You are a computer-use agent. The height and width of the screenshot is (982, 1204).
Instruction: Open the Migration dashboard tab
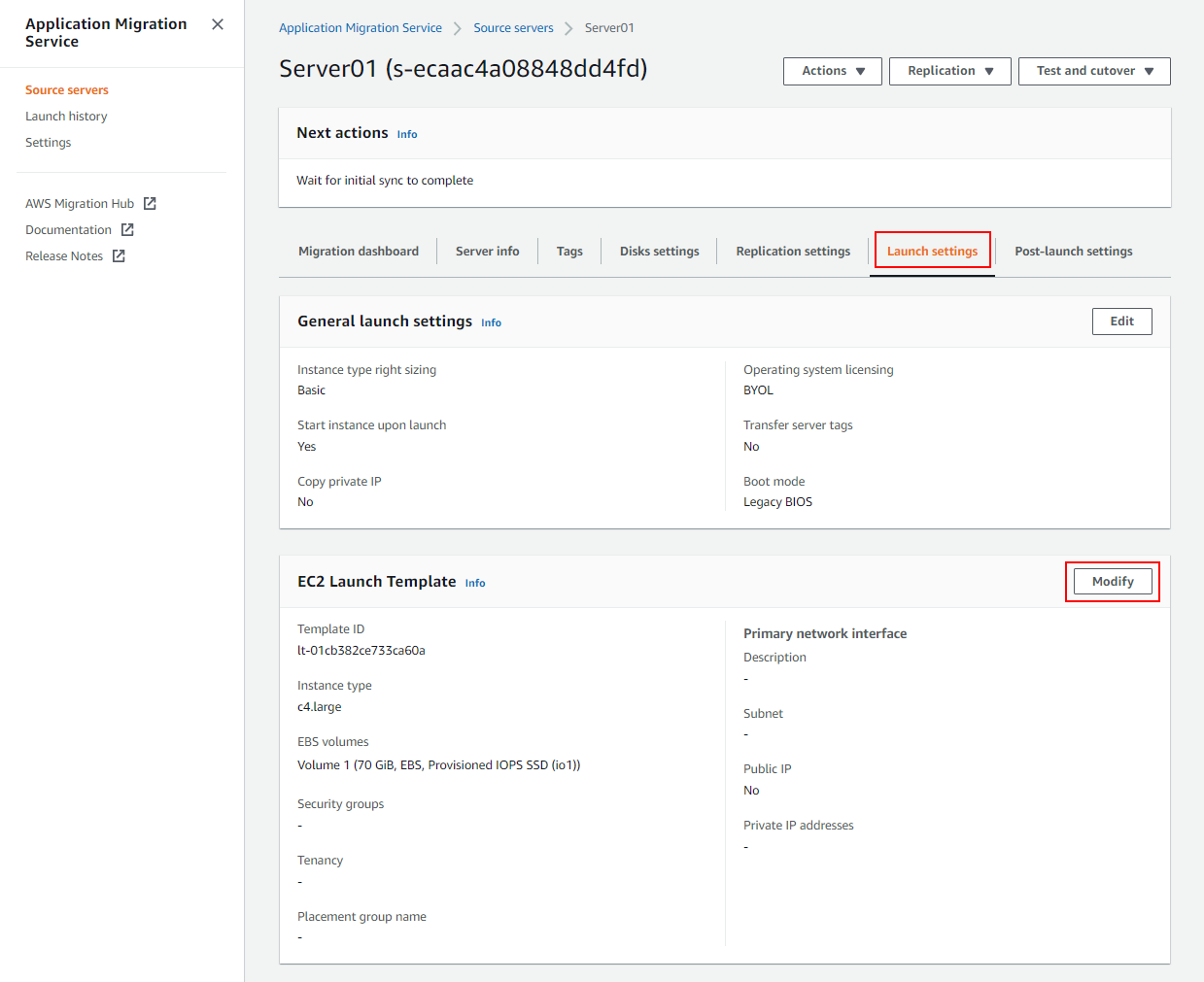pos(359,251)
